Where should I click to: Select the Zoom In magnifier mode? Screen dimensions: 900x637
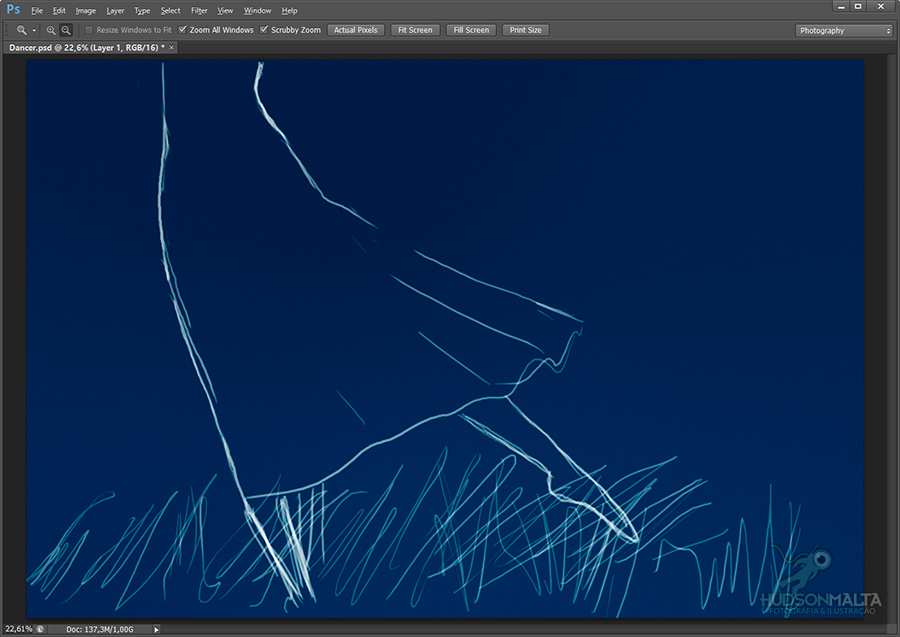[x=51, y=30]
